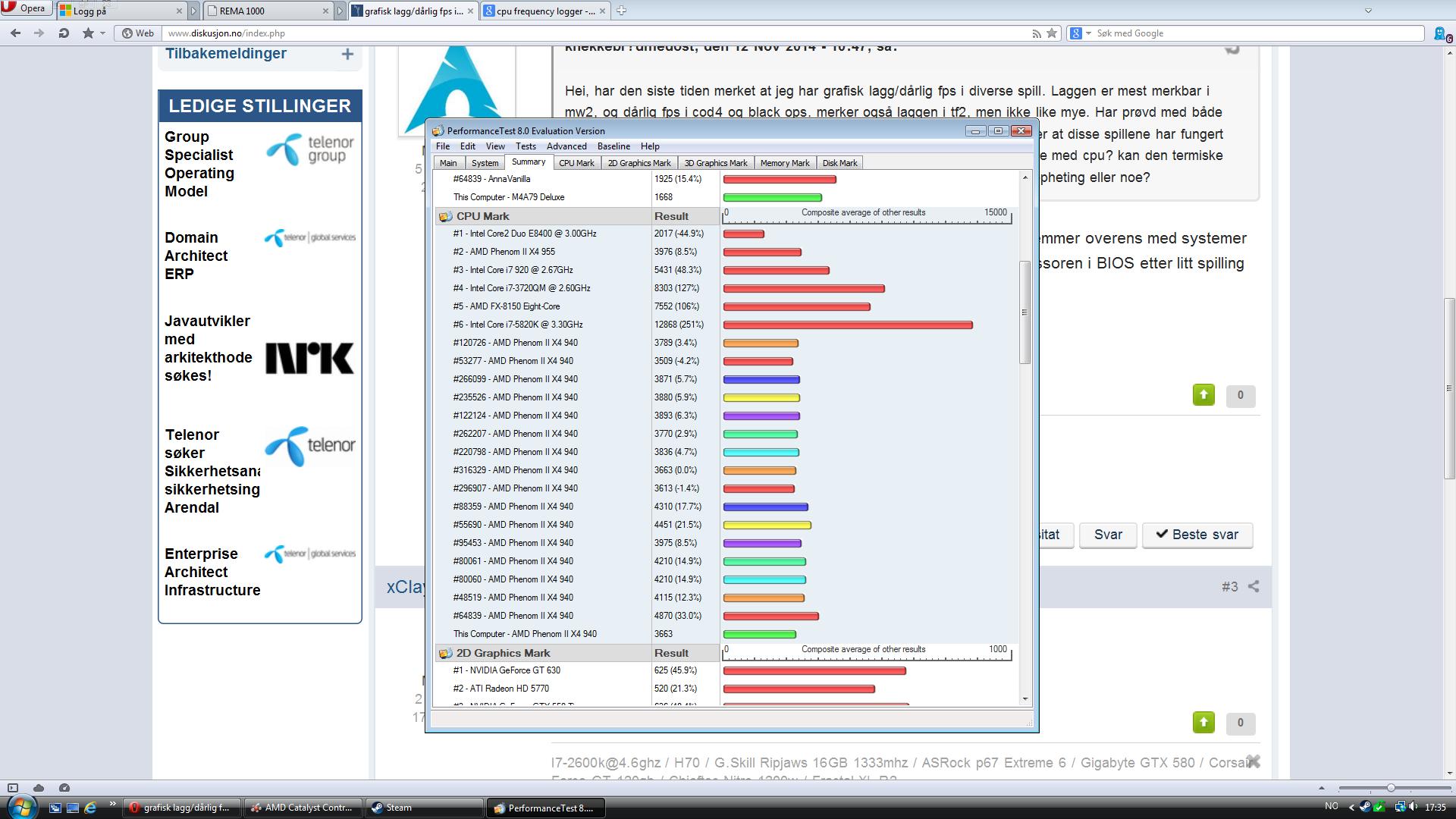This screenshot has height=819, width=1456.
Task: Click zoom popup arrow beside zoom slider
Action: [x=1321, y=789]
